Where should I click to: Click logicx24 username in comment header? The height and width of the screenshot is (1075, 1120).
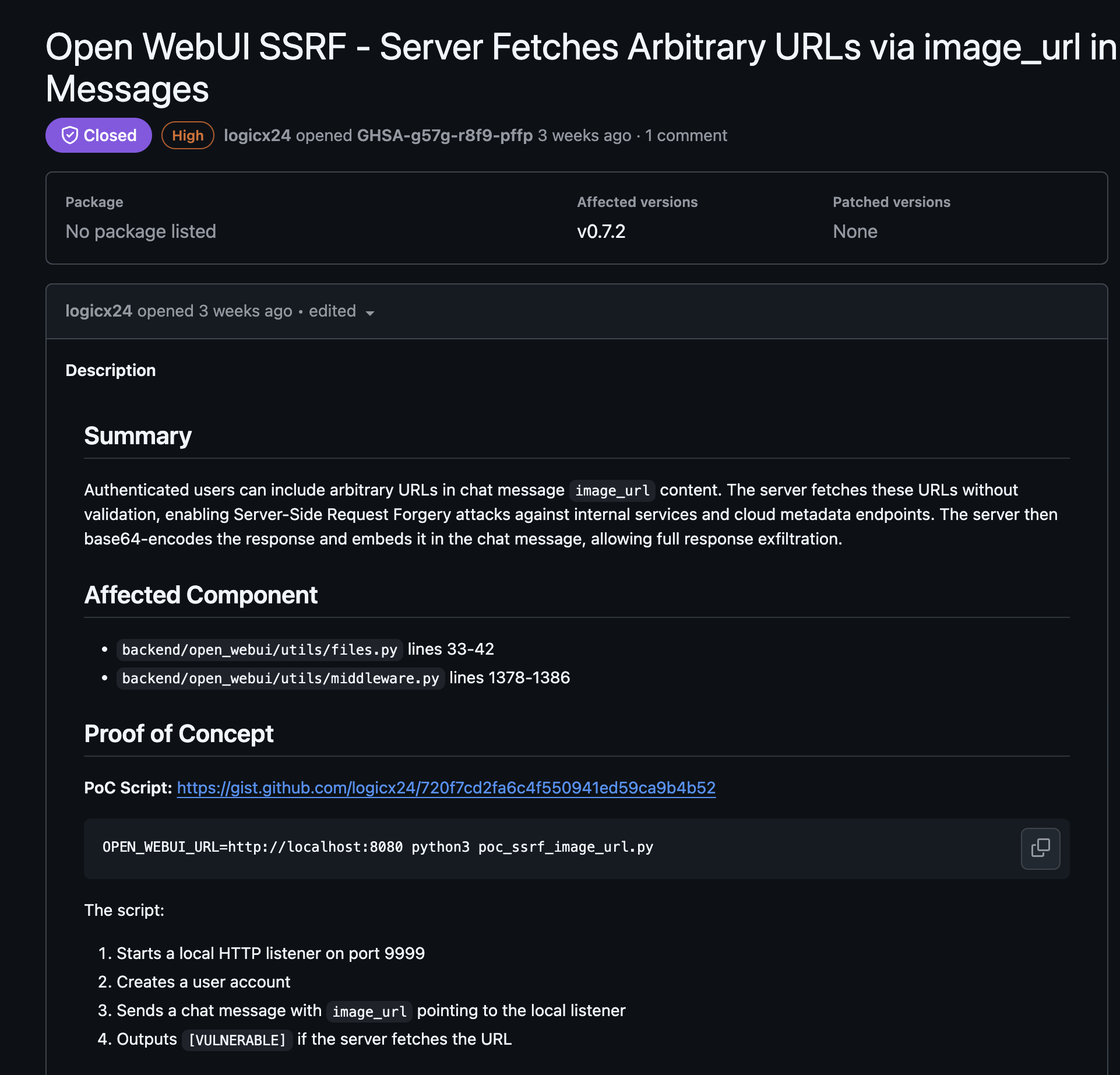[98, 311]
